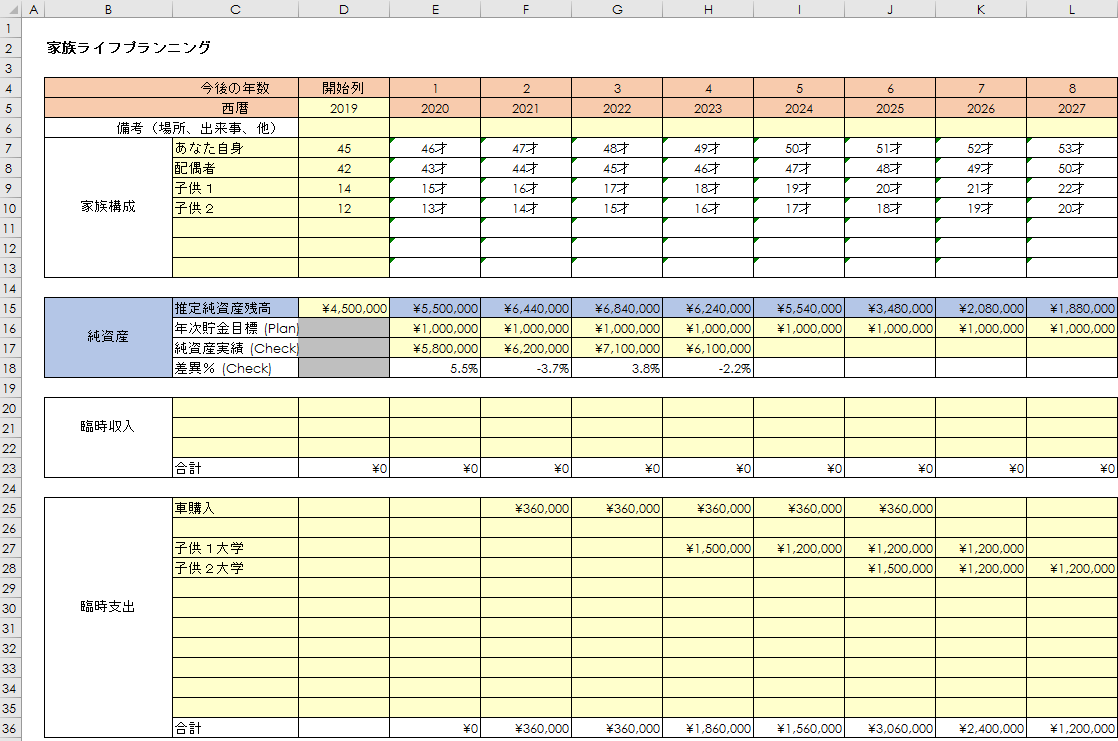Select the 家族構成 merged cell
This screenshot has width=1118, height=741.
(108, 207)
